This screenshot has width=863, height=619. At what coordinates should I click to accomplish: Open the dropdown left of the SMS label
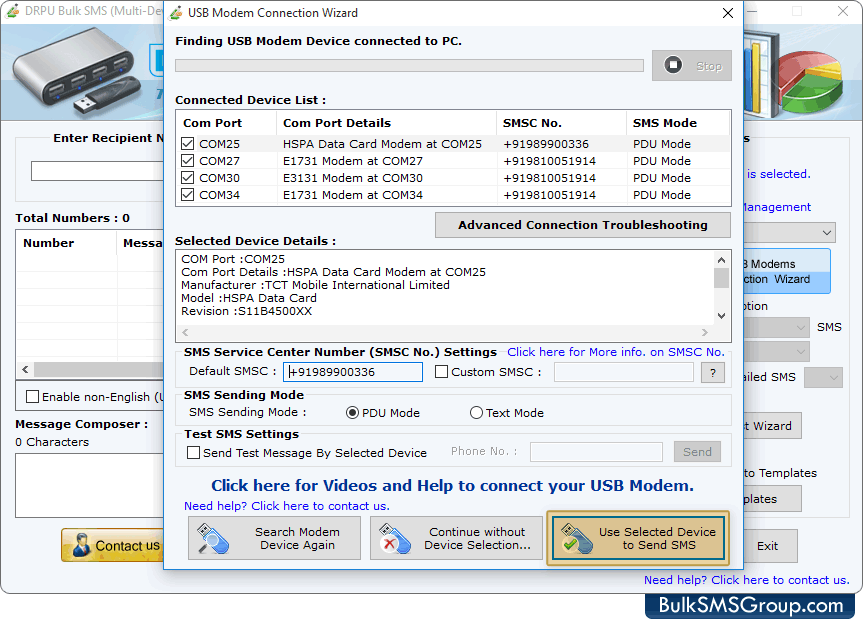(x=801, y=327)
